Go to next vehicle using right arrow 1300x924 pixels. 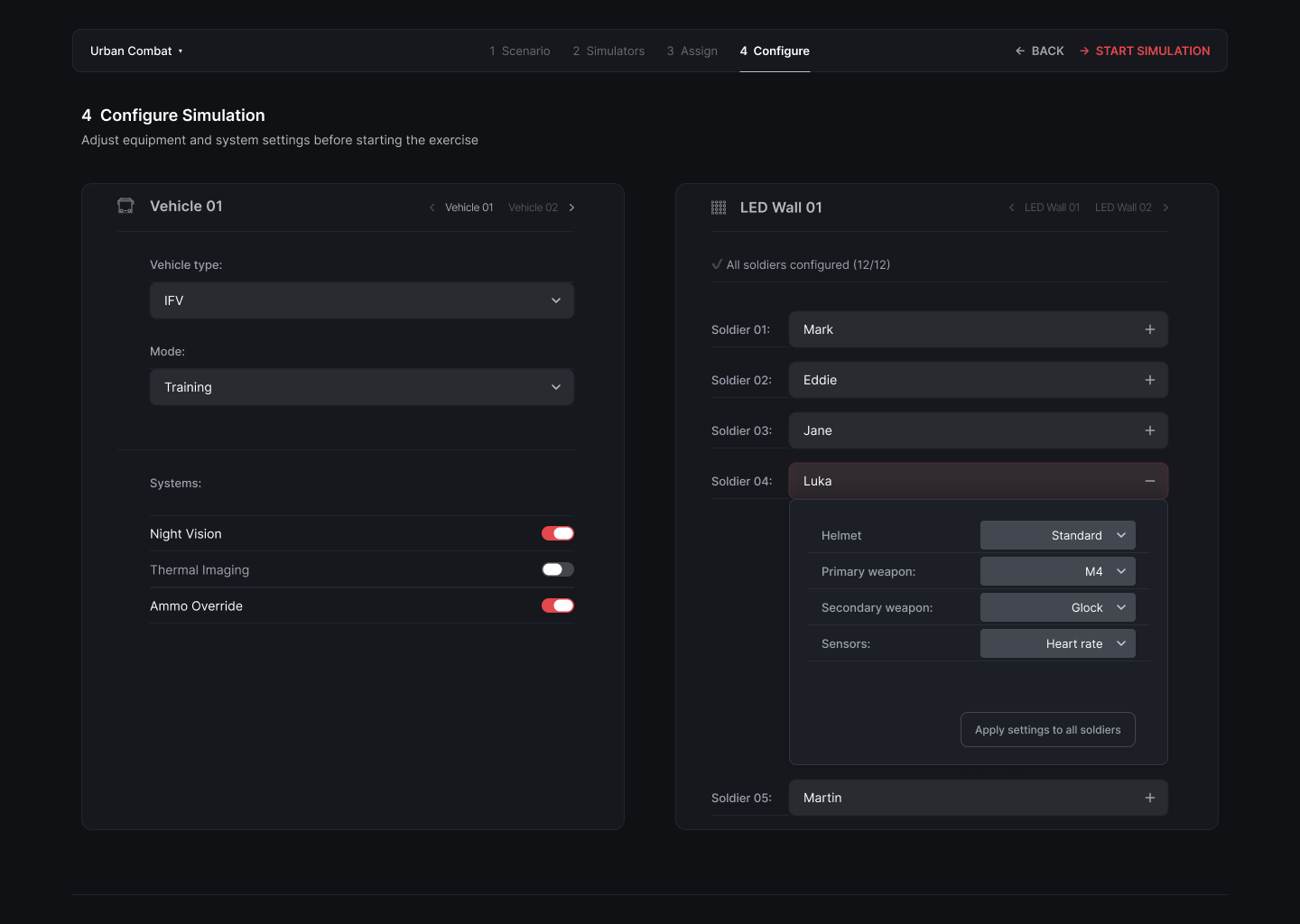pyautogui.click(x=571, y=208)
